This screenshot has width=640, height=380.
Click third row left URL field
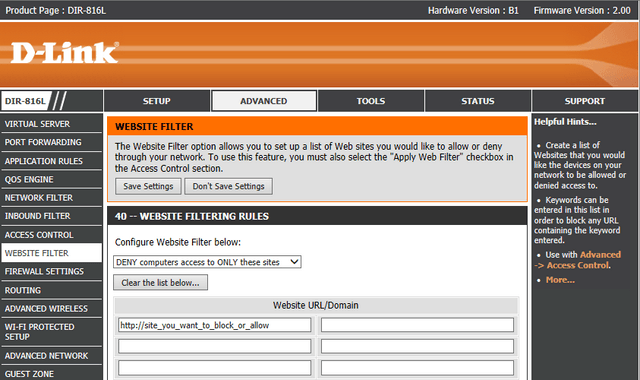(x=215, y=368)
